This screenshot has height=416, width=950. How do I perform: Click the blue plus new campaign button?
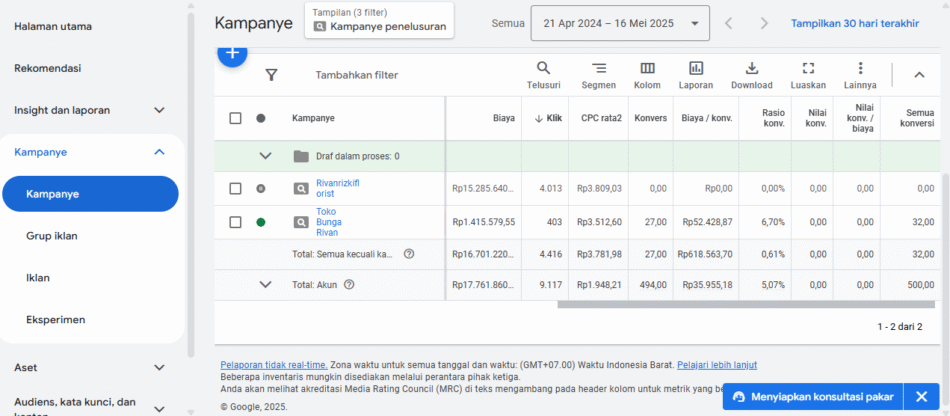point(232,54)
